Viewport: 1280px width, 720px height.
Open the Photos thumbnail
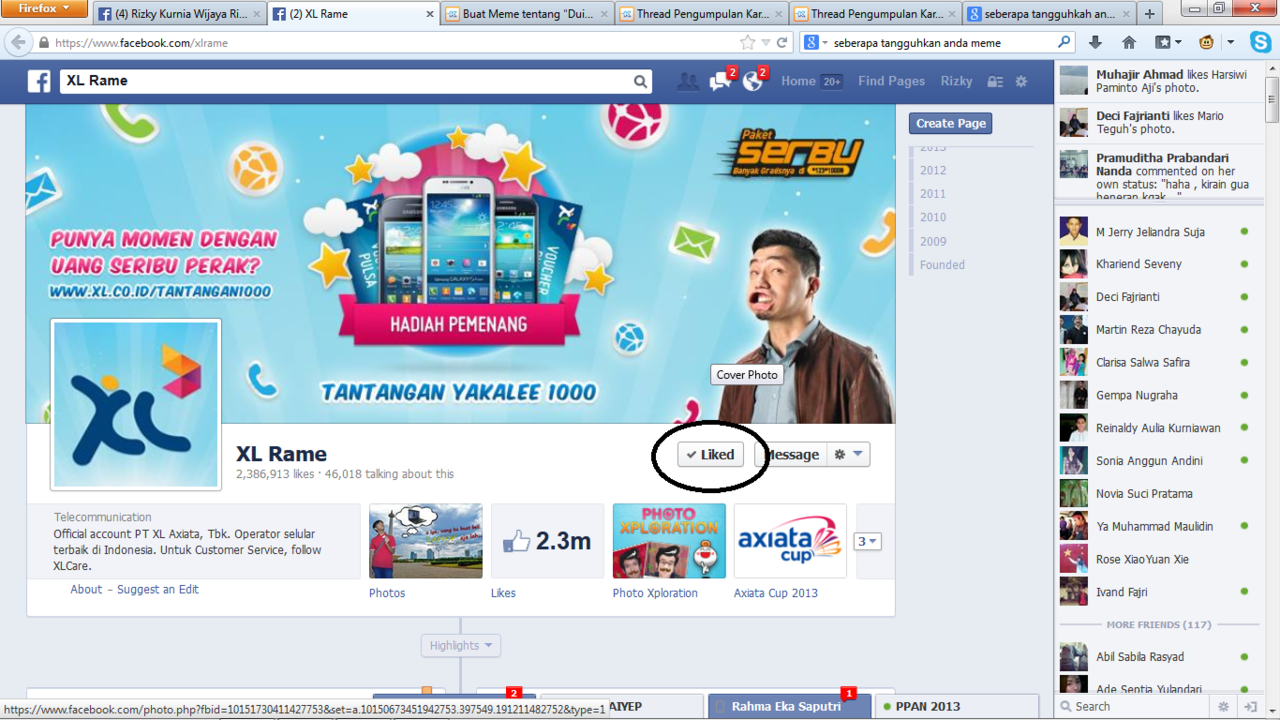pos(426,541)
